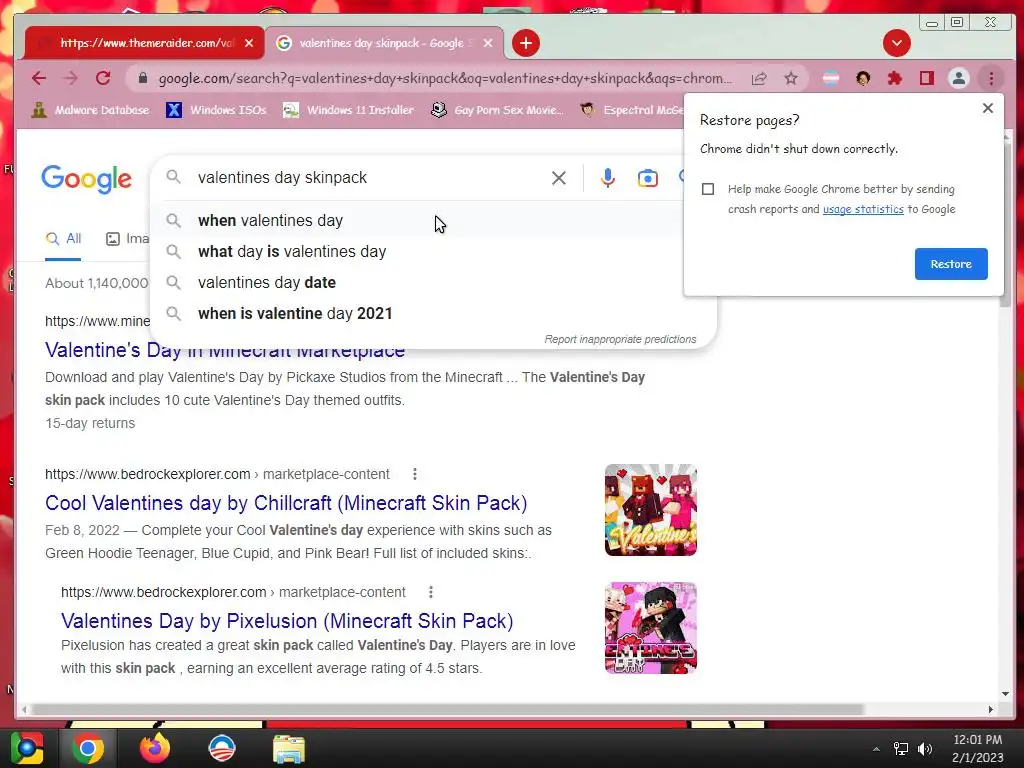Click the horizontal scrollbar thumb
This screenshot has height=768, width=1024.
coord(448,709)
